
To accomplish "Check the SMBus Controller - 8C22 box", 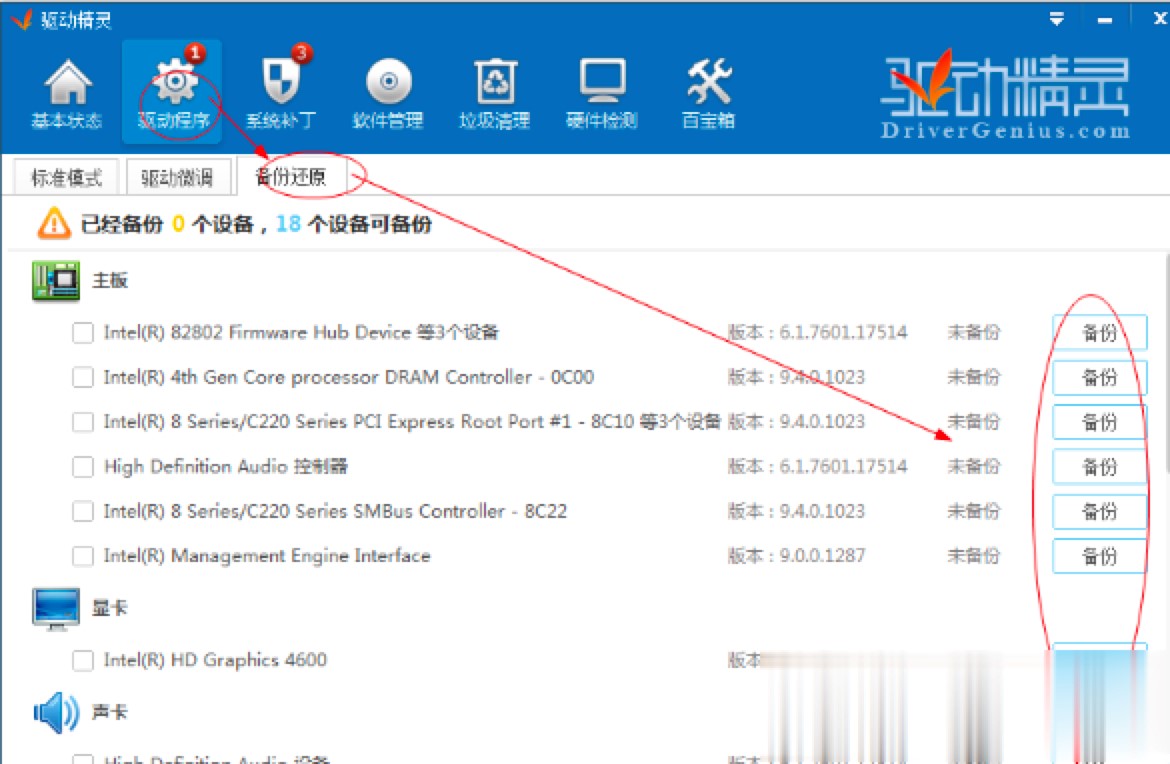I will pyautogui.click(x=83, y=512).
